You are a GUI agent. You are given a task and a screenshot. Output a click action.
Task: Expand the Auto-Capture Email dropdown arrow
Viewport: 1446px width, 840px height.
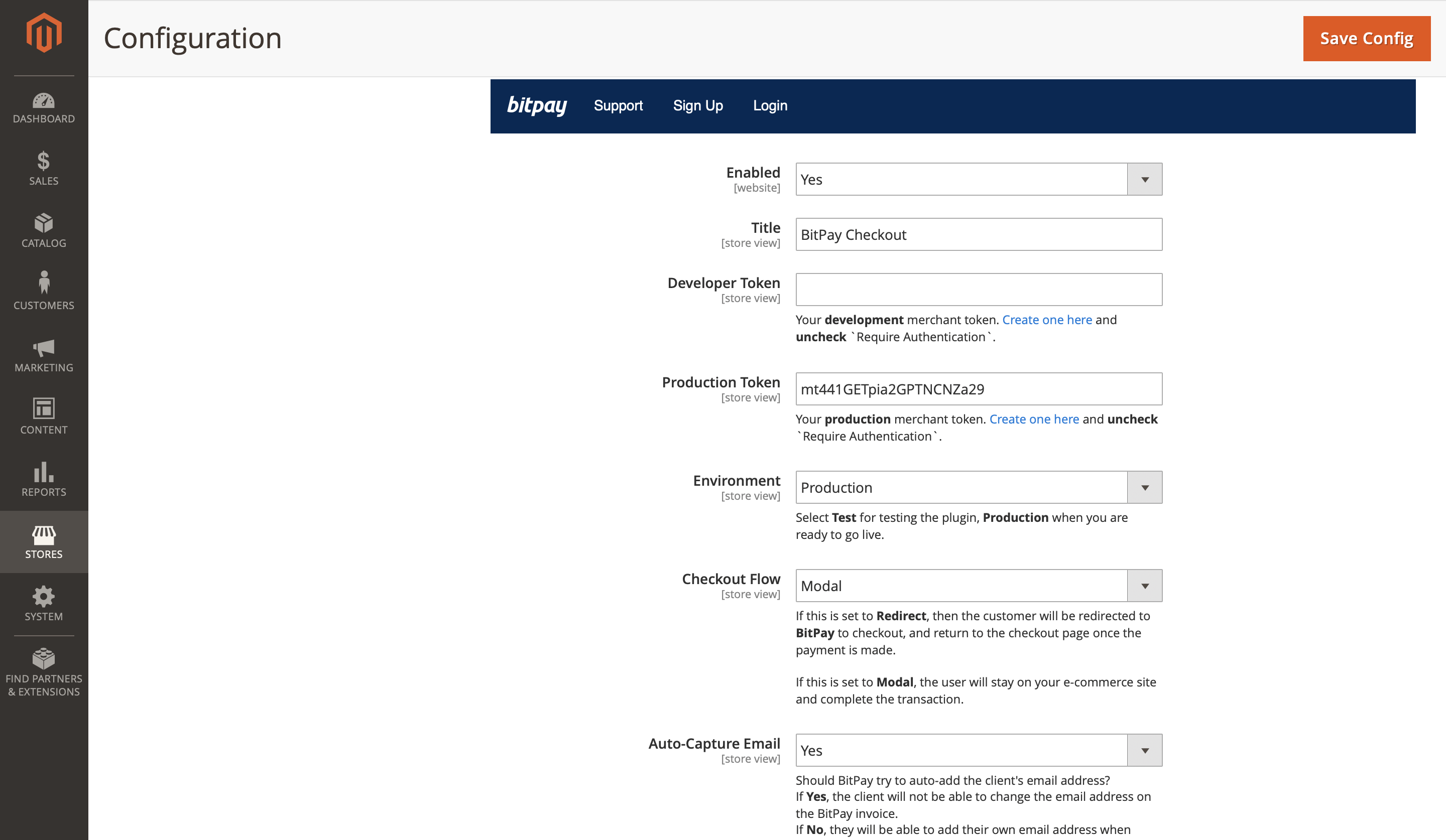coord(1145,751)
